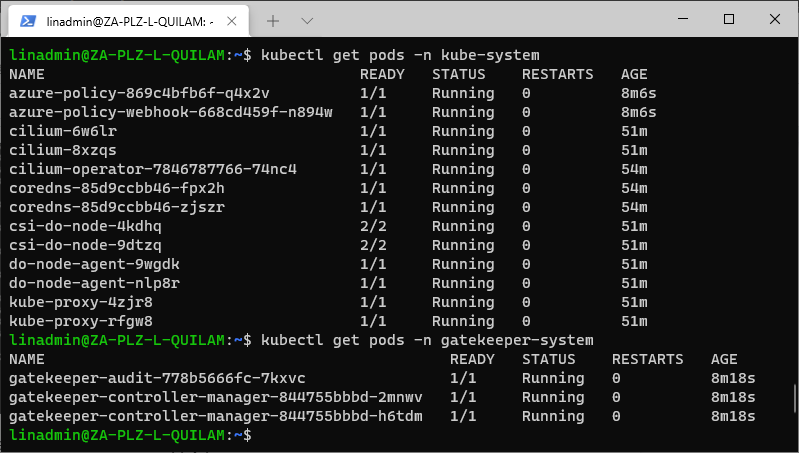Click pod name kube-proxy-rfgw8
Image resolution: width=799 pixels, height=453 pixels.
81,321
